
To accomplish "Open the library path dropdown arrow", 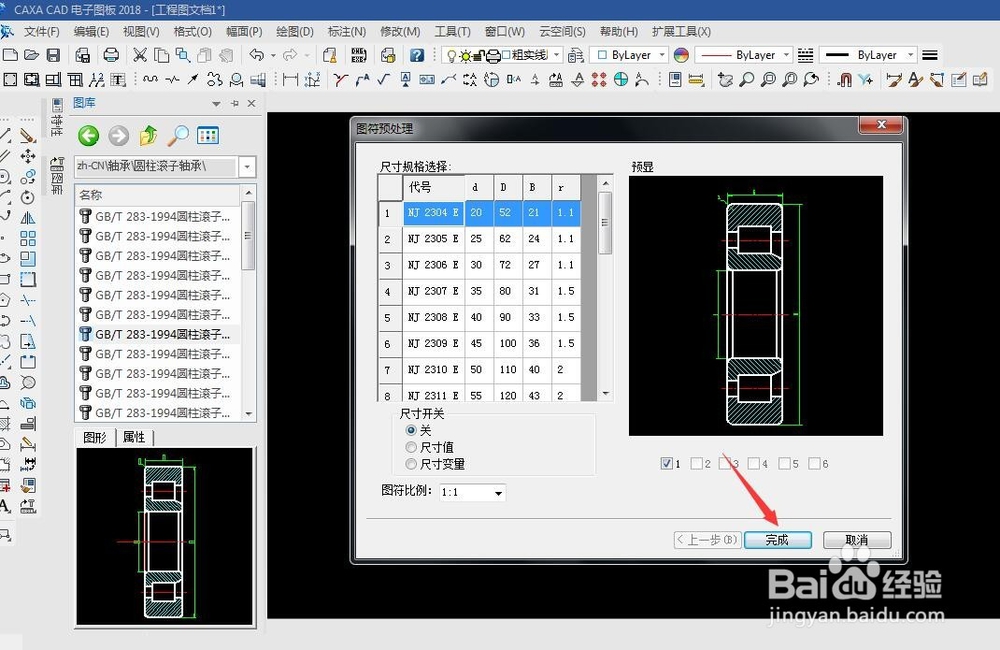I will point(247,167).
